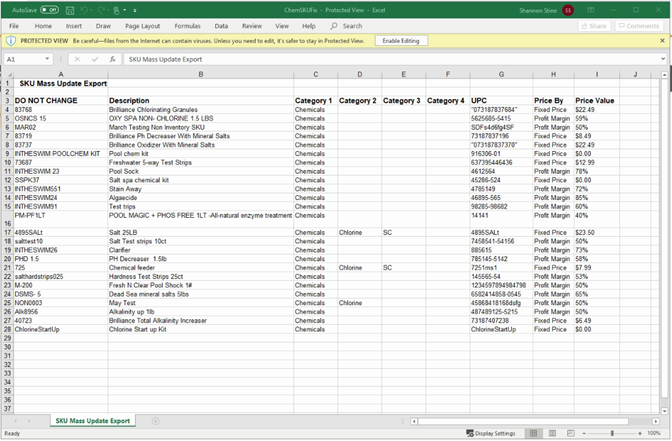Click the Search magnifier box
Viewport: 672px width, 441px height.
point(346,26)
